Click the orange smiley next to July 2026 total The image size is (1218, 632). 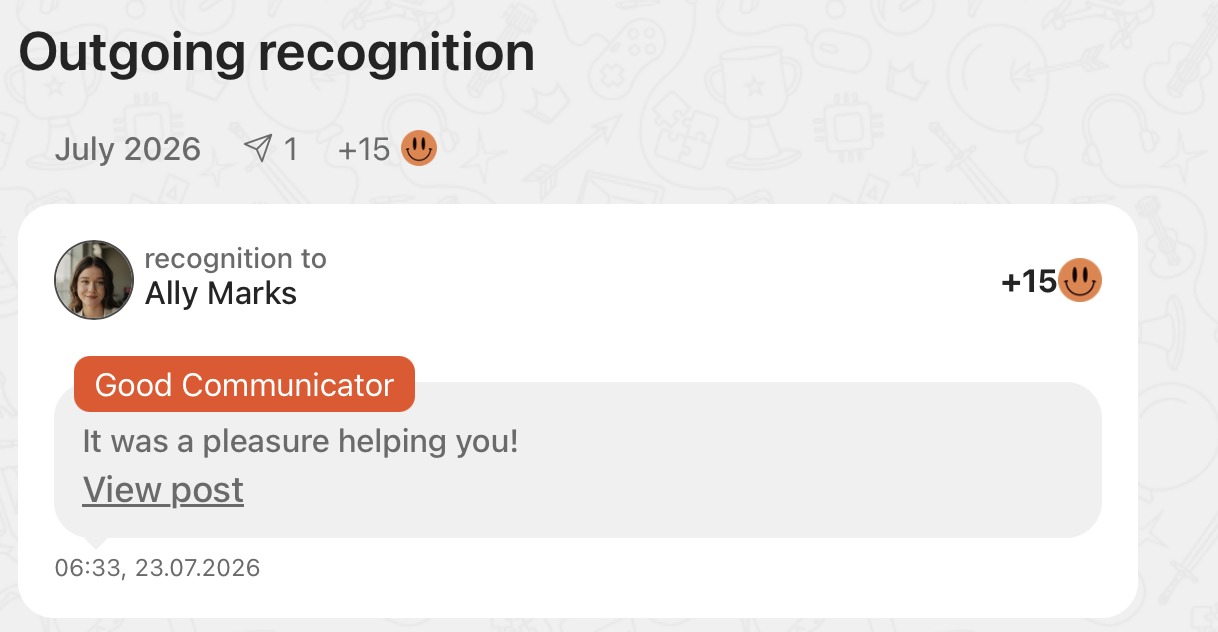click(419, 150)
